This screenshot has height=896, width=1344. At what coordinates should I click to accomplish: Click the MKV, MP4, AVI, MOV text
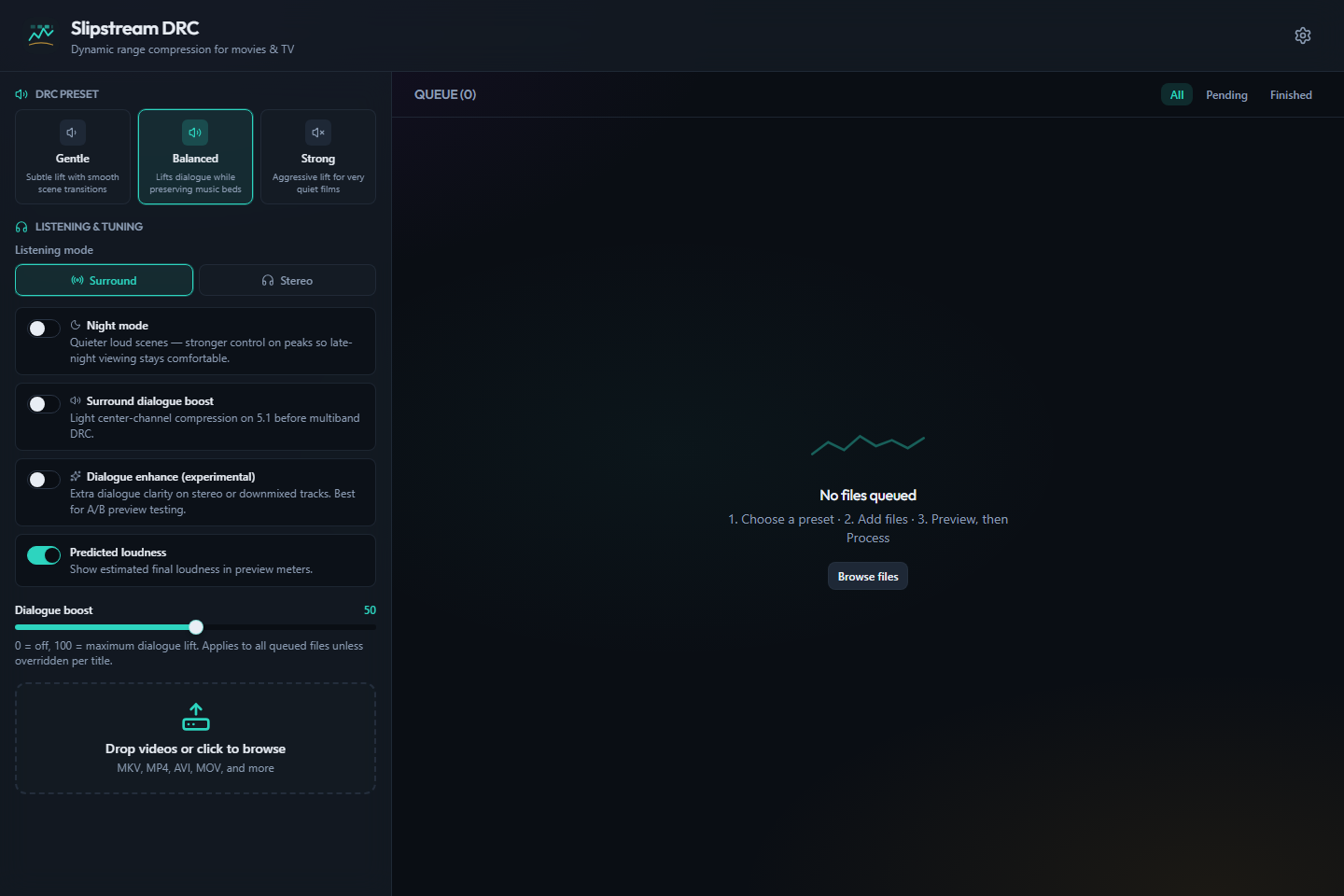click(x=195, y=768)
